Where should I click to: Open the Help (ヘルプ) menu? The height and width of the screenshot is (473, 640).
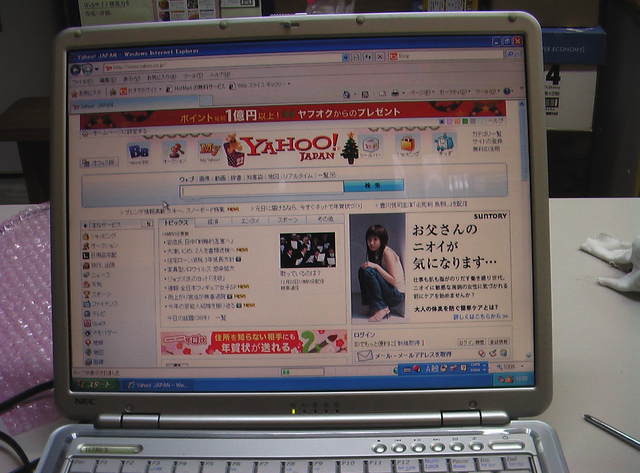click(x=220, y=75)
